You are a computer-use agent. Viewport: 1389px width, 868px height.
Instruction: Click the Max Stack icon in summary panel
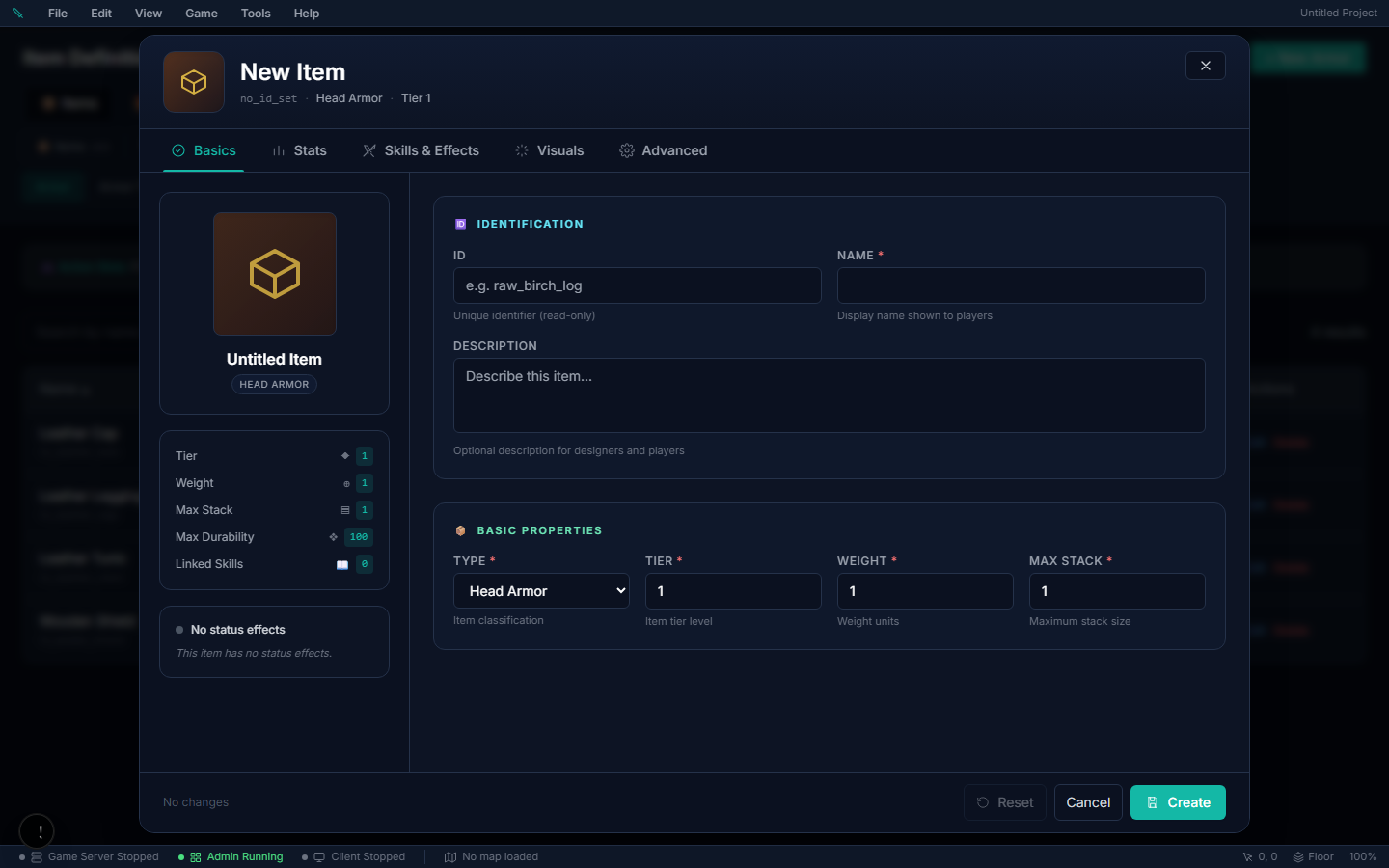[x=345, y=510]
